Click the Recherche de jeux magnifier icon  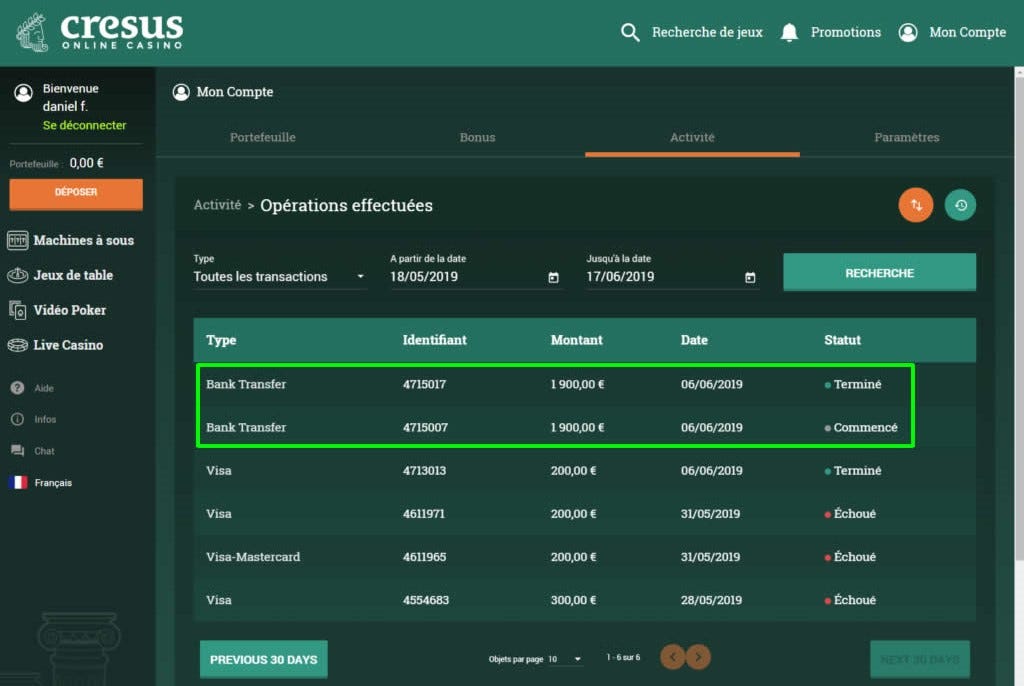click(x=630, y=32)
